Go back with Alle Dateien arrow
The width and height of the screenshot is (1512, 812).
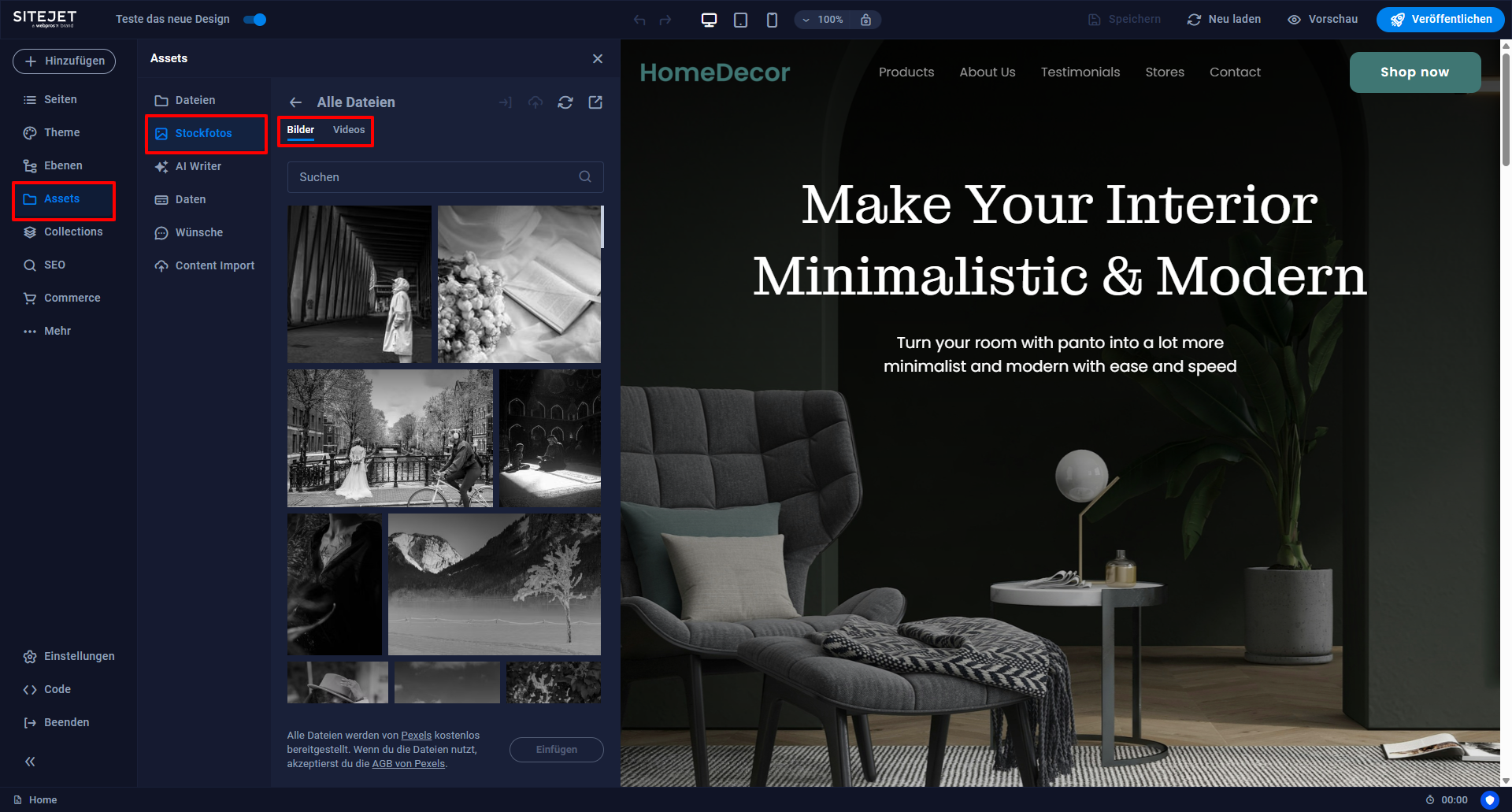[x=296, y=102]
